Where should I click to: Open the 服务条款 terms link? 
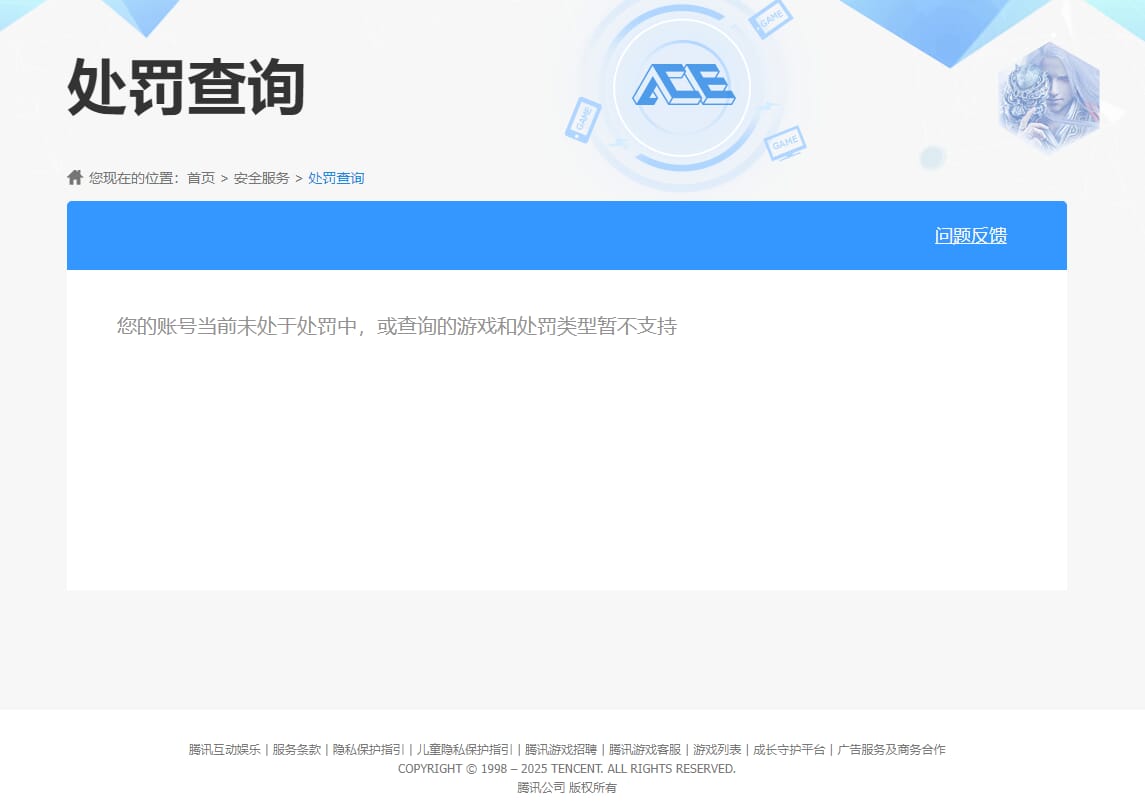click(294, 749)
